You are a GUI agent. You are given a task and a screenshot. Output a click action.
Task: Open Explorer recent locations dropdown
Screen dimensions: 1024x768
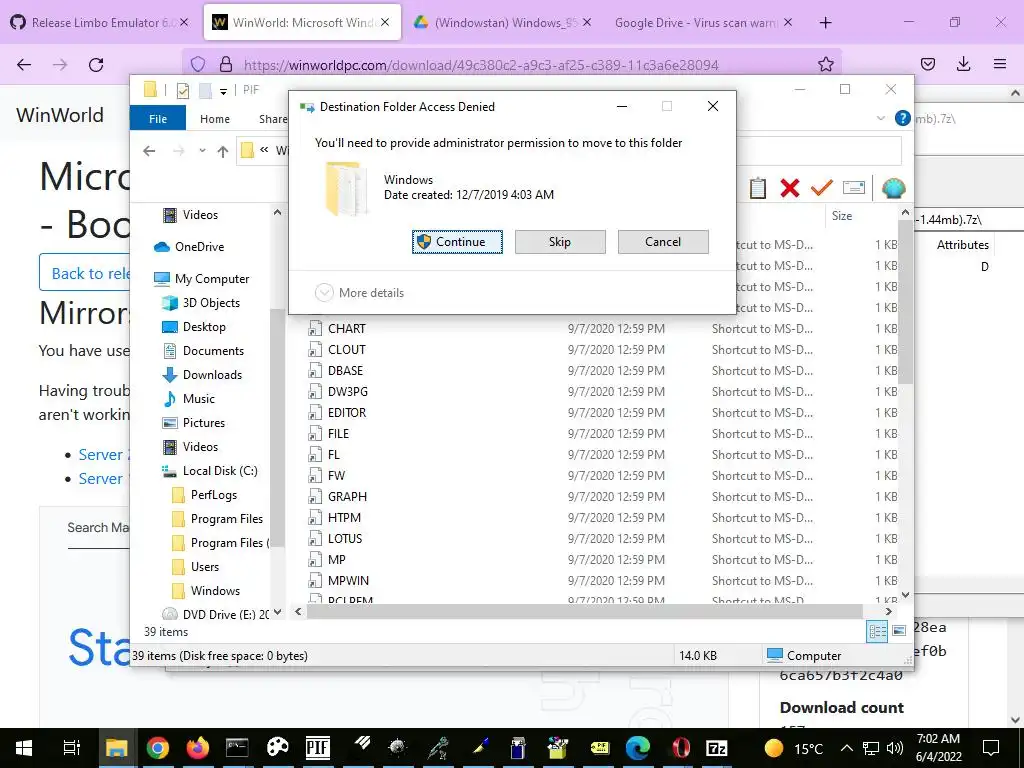(202, 152)
